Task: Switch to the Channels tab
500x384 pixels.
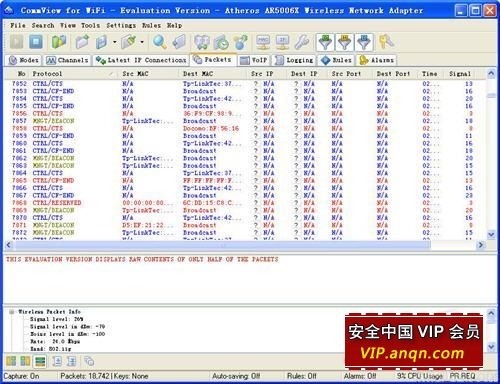Action: tap(68, 60)
